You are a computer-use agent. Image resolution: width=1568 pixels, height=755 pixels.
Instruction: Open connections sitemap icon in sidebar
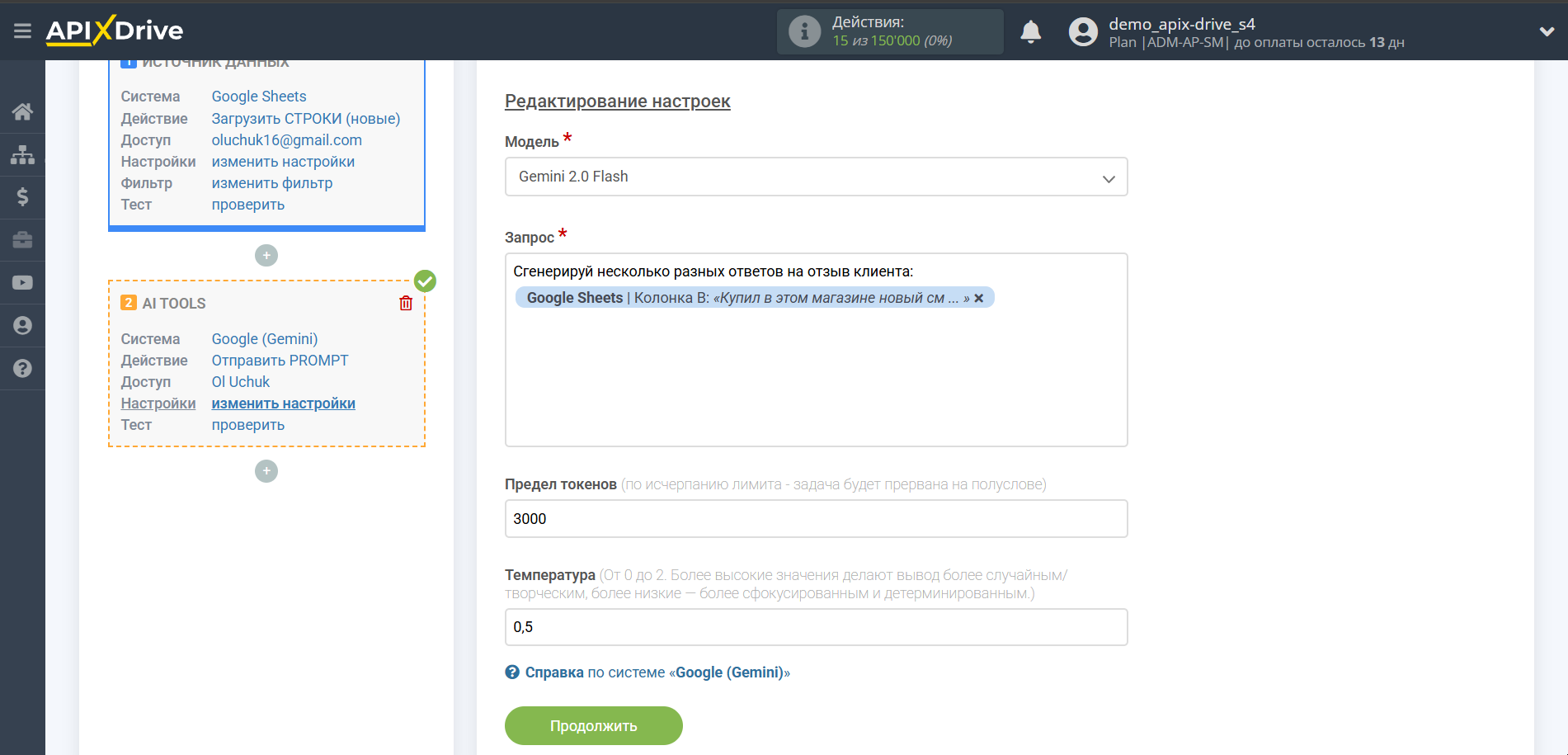[22, 154]
